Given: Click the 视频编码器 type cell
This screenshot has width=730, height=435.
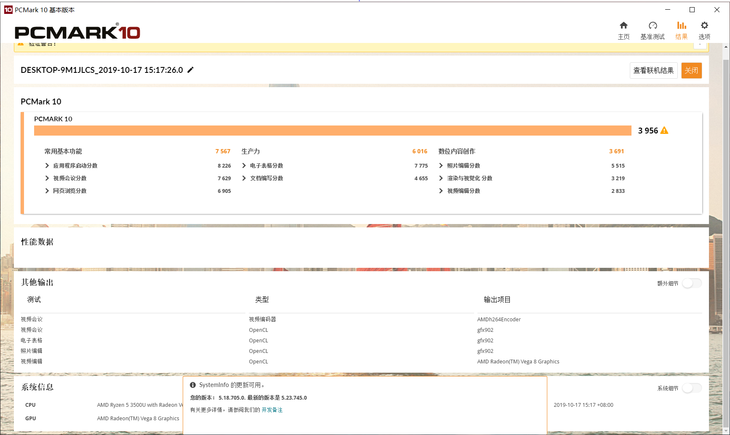Looking at the screenshot, I should click(x=263, y=319).
